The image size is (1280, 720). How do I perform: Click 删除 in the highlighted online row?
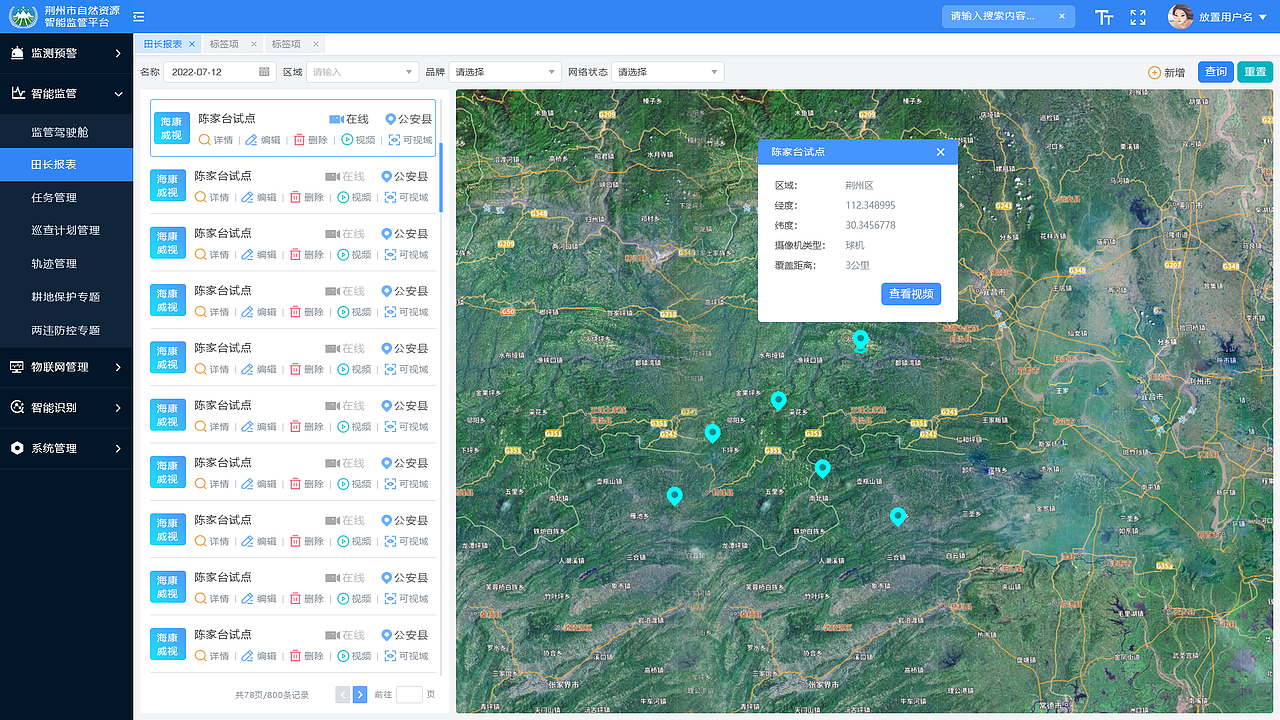click(310, 140)
